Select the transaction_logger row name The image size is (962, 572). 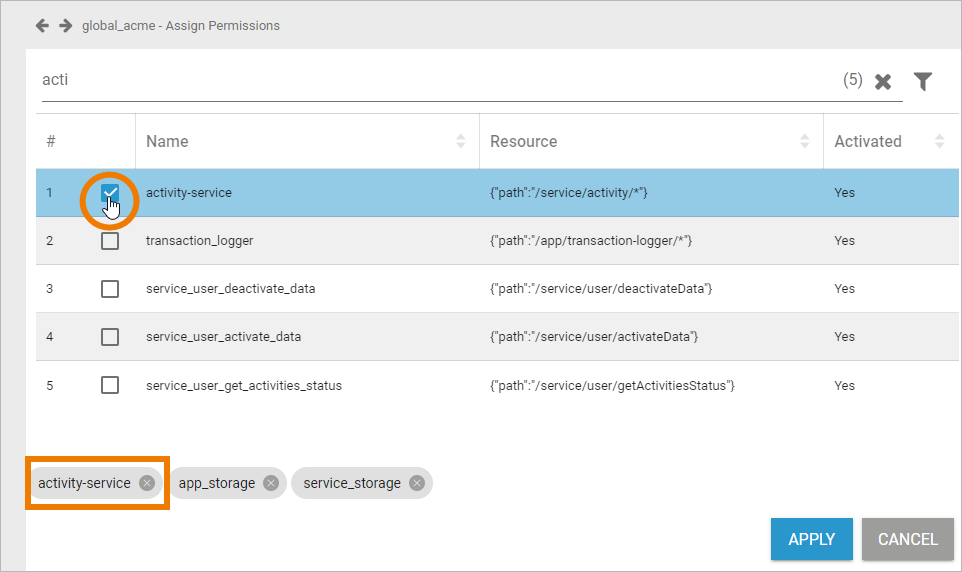click(x=199, y=241)
